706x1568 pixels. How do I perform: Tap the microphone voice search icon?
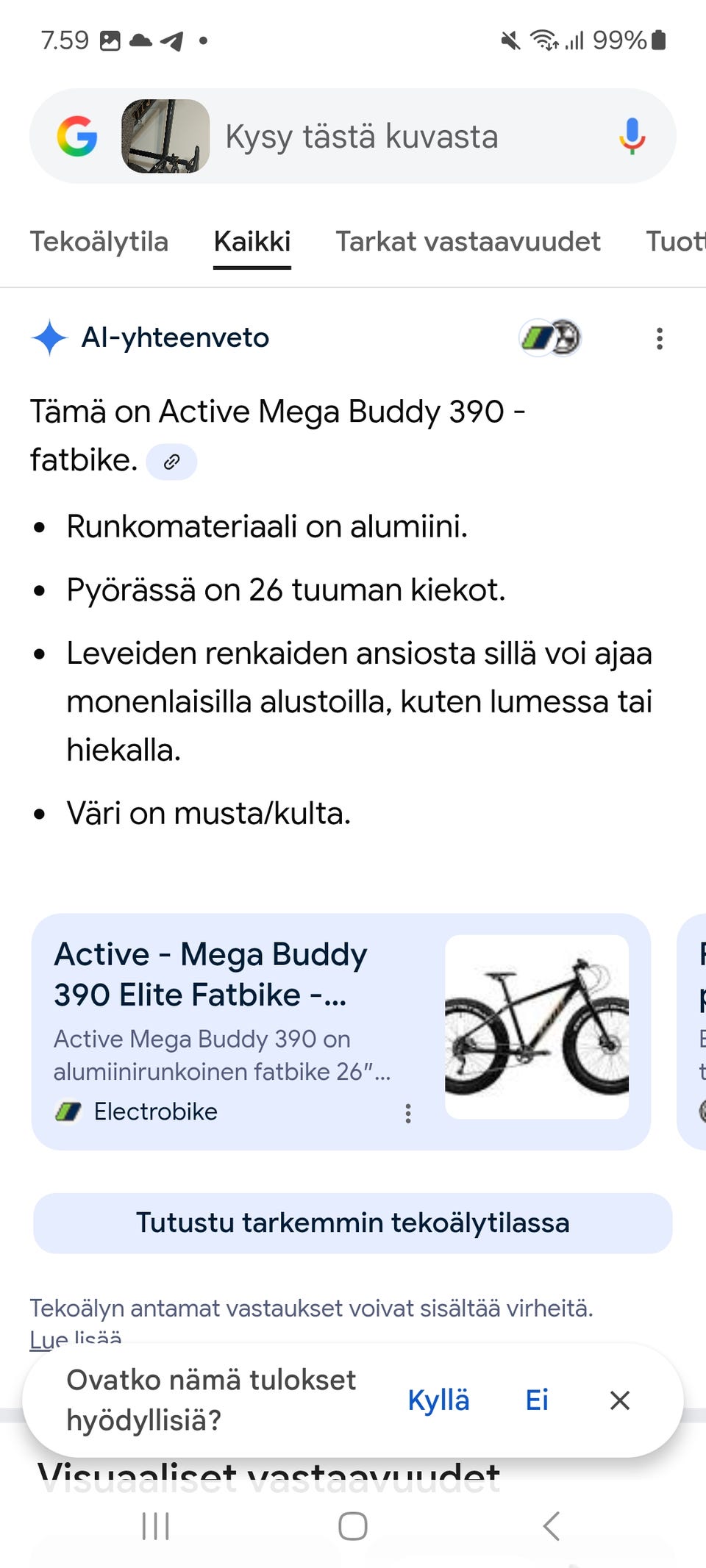tap(632, 137)
